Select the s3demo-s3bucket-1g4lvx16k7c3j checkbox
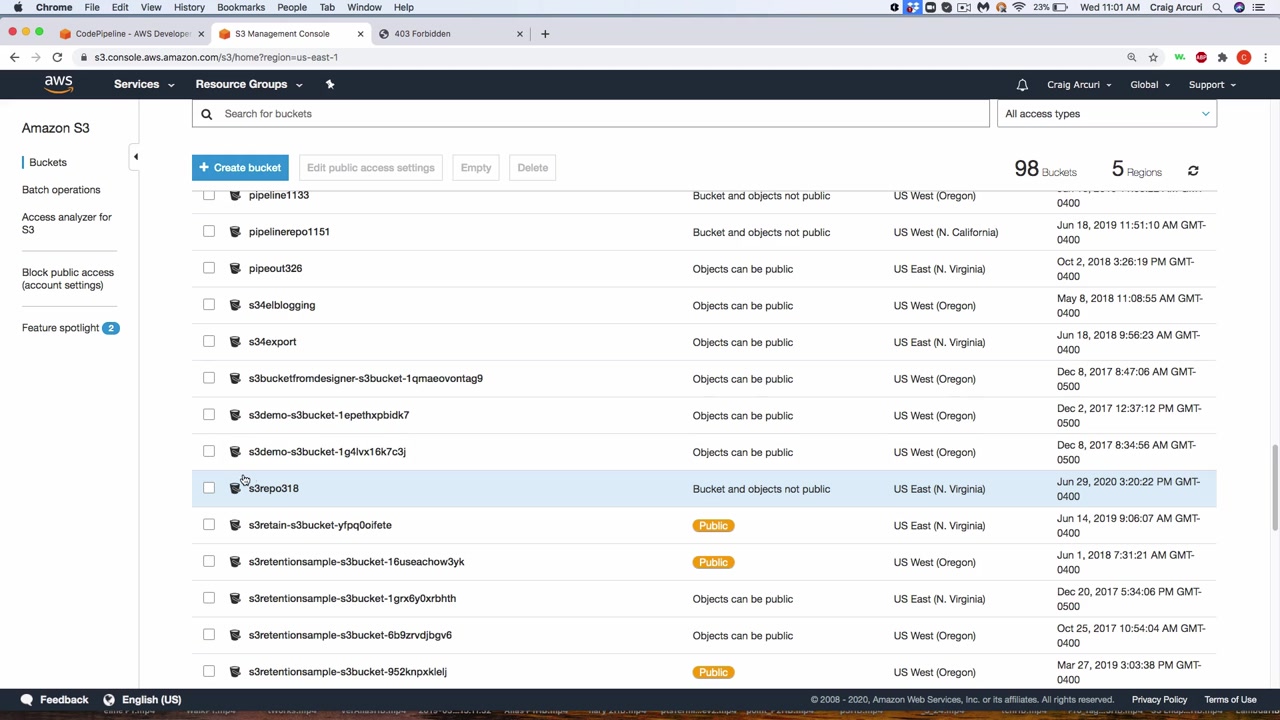Screen dimensions: 1280x720 pyautogui.click(x=209, y=452)
